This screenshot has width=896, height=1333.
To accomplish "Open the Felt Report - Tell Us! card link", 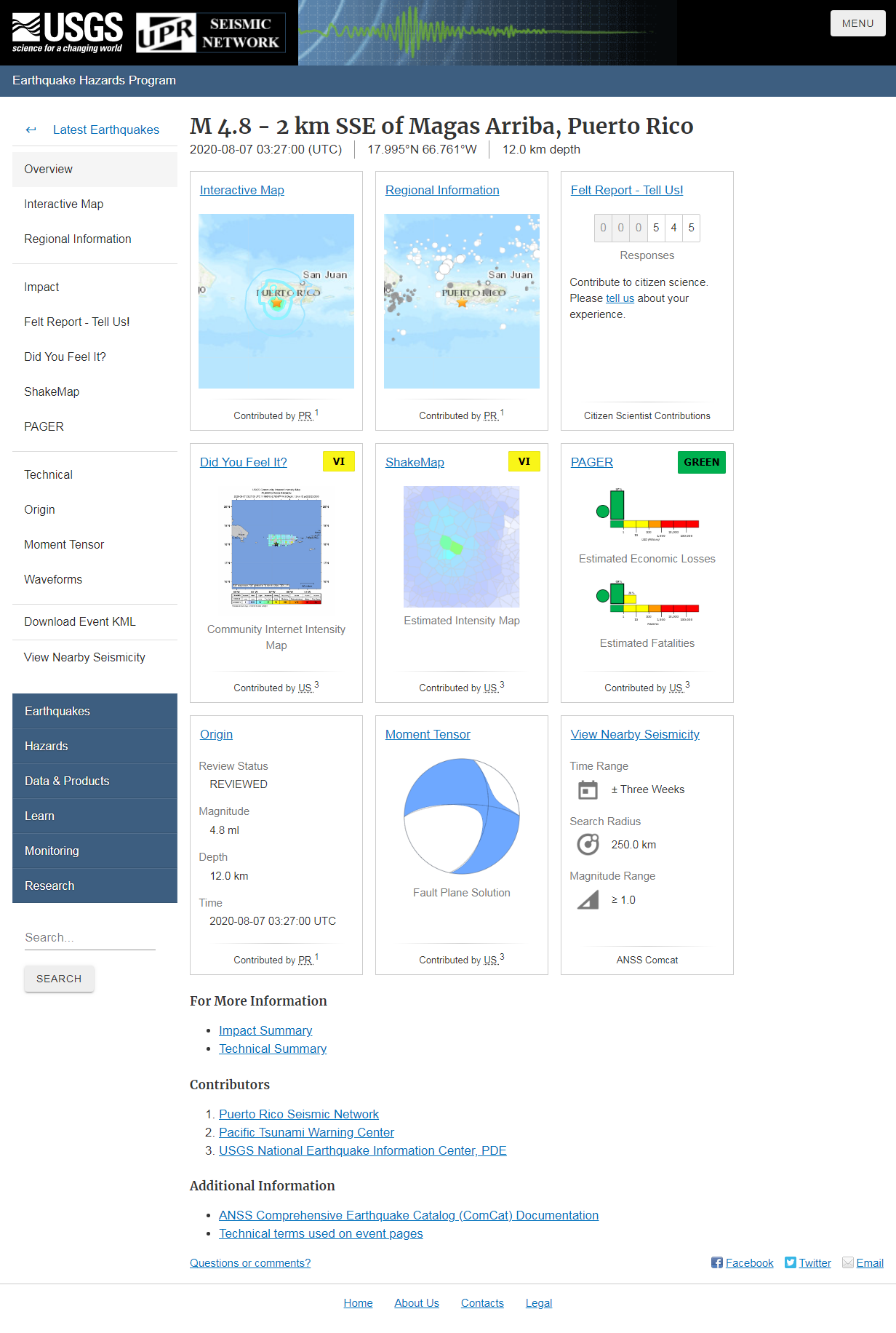I will tap(627, 190).
